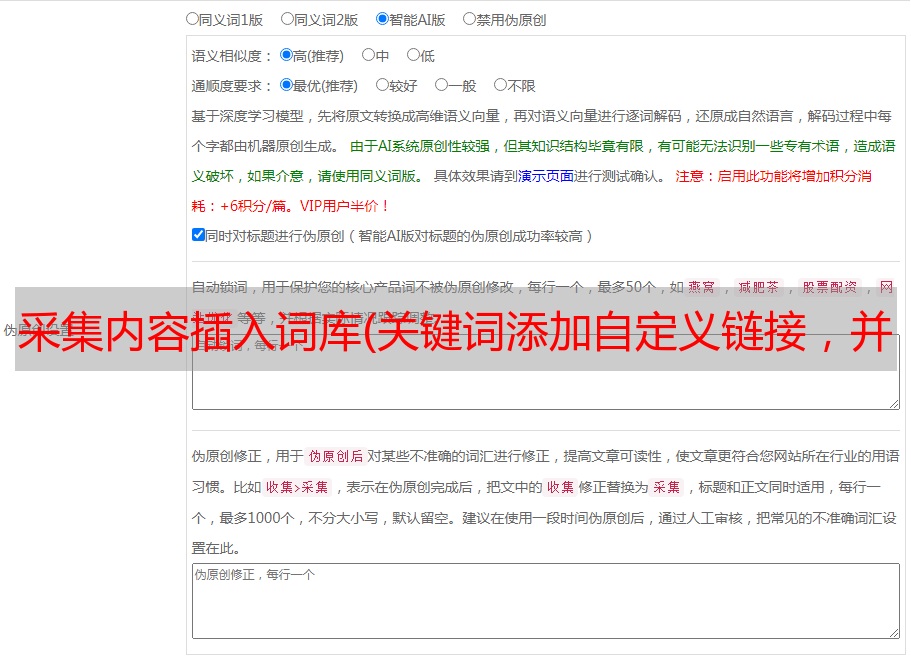911x658 pixels.
Task: Set 通顺度要求 to 最优(推荐)
Action: pos(286,85)
